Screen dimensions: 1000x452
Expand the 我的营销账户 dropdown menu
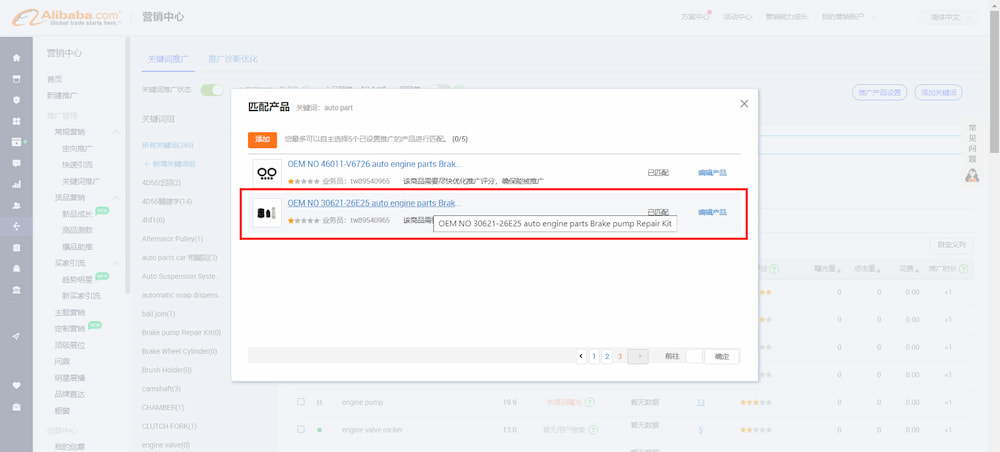click(849, 17)
